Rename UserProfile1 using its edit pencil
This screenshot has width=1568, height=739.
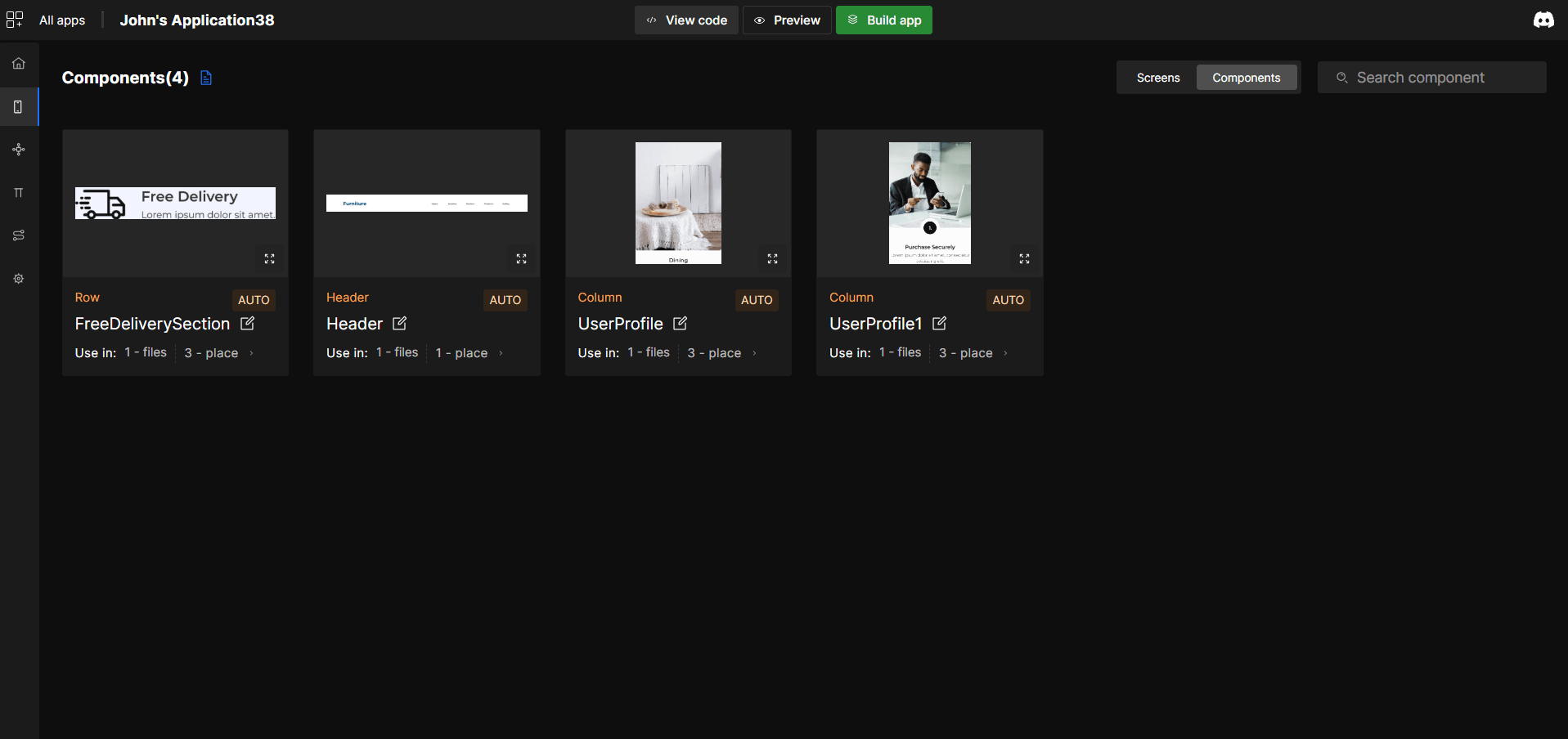tap(937, 324)
